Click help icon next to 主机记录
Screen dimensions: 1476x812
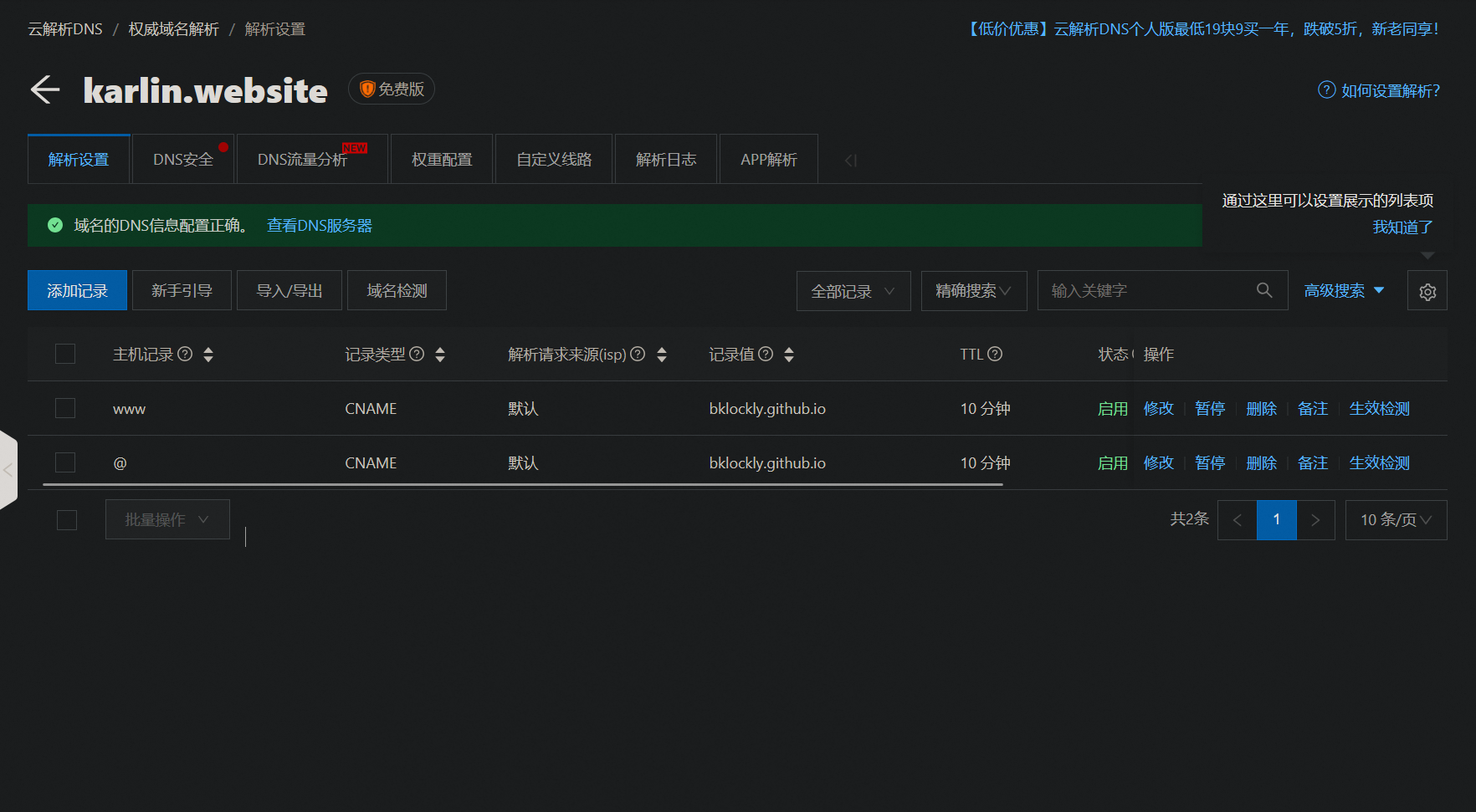click(185, 354)
